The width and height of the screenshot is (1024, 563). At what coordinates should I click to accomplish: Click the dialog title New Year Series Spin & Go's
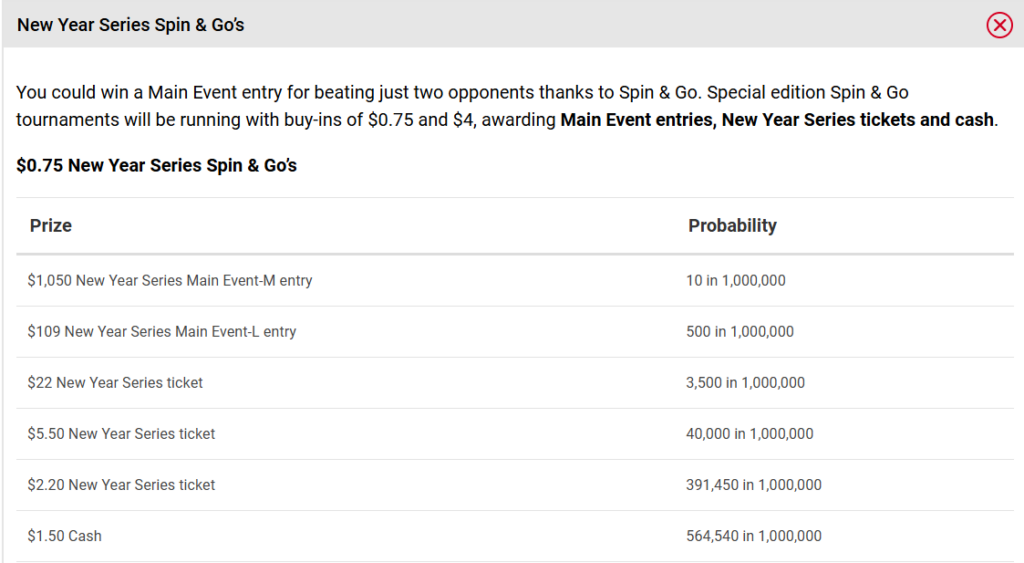pos(131,25)
